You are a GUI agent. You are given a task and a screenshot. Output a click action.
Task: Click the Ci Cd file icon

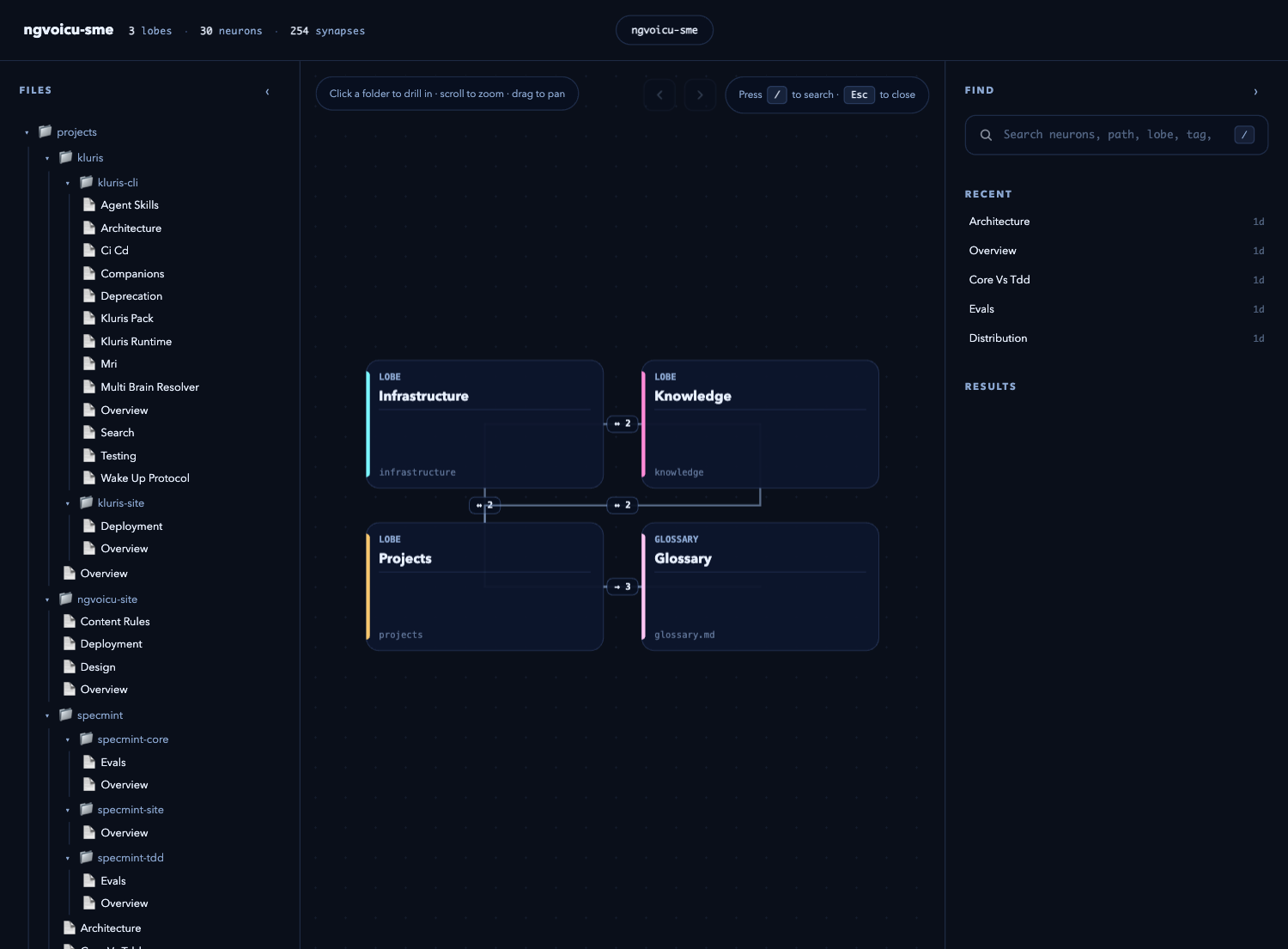point(89,250)
